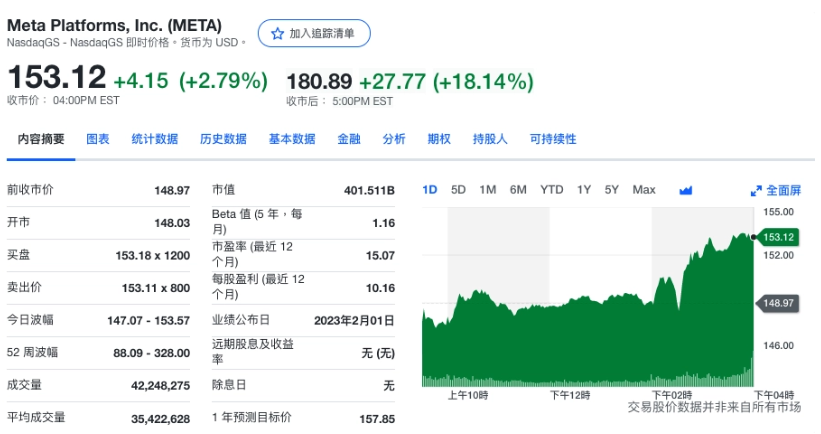Set chart range to YTD
Screen dimensions: 821x434
pos(552,190)
